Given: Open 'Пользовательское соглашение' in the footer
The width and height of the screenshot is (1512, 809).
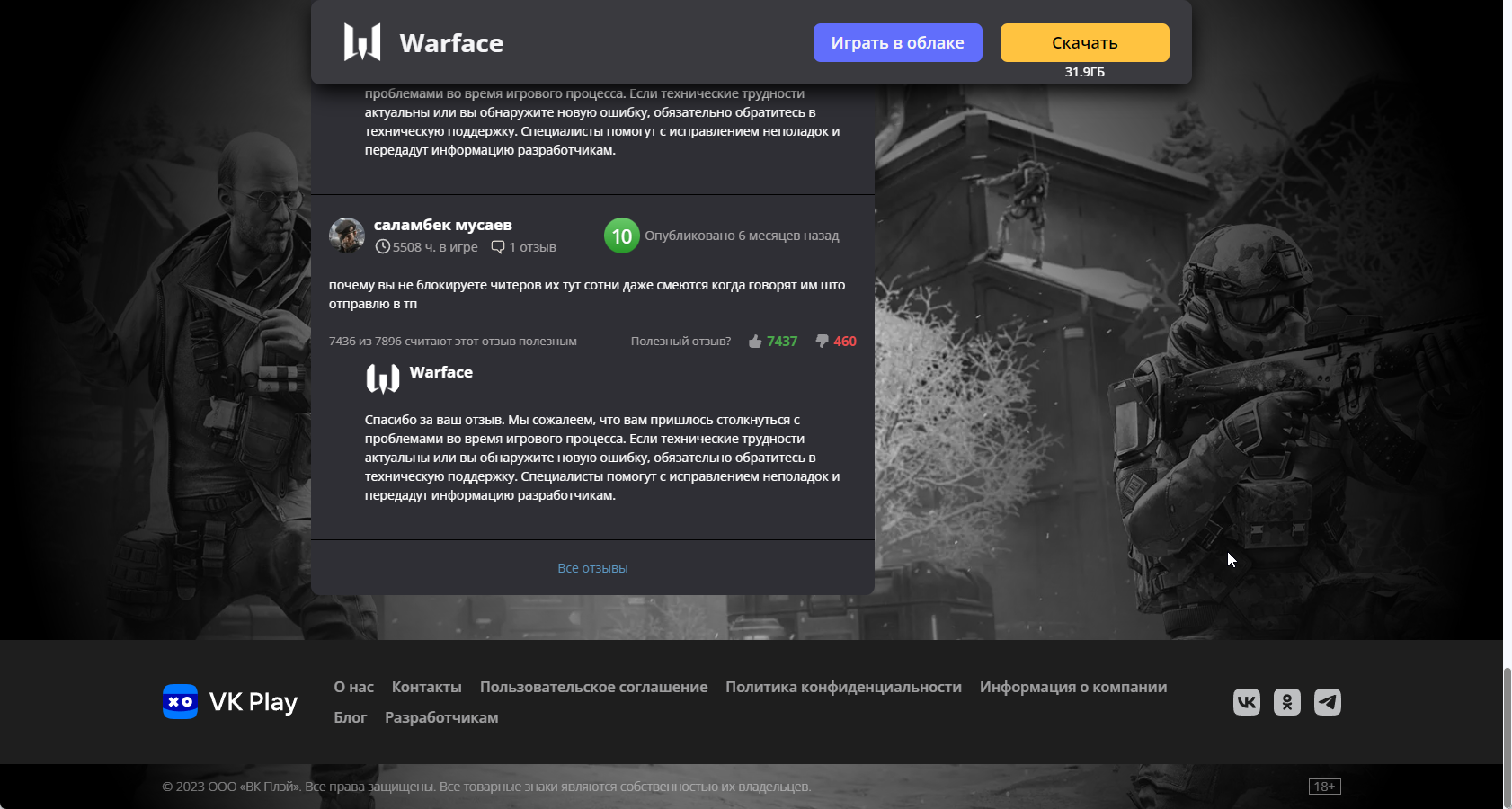Looking at the screenshot, I should 593,687.
